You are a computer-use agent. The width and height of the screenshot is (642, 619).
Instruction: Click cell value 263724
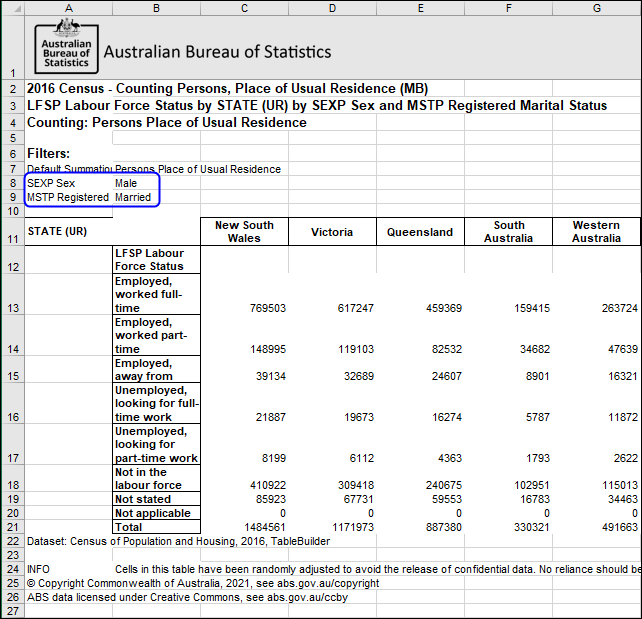tap(620, 308)
